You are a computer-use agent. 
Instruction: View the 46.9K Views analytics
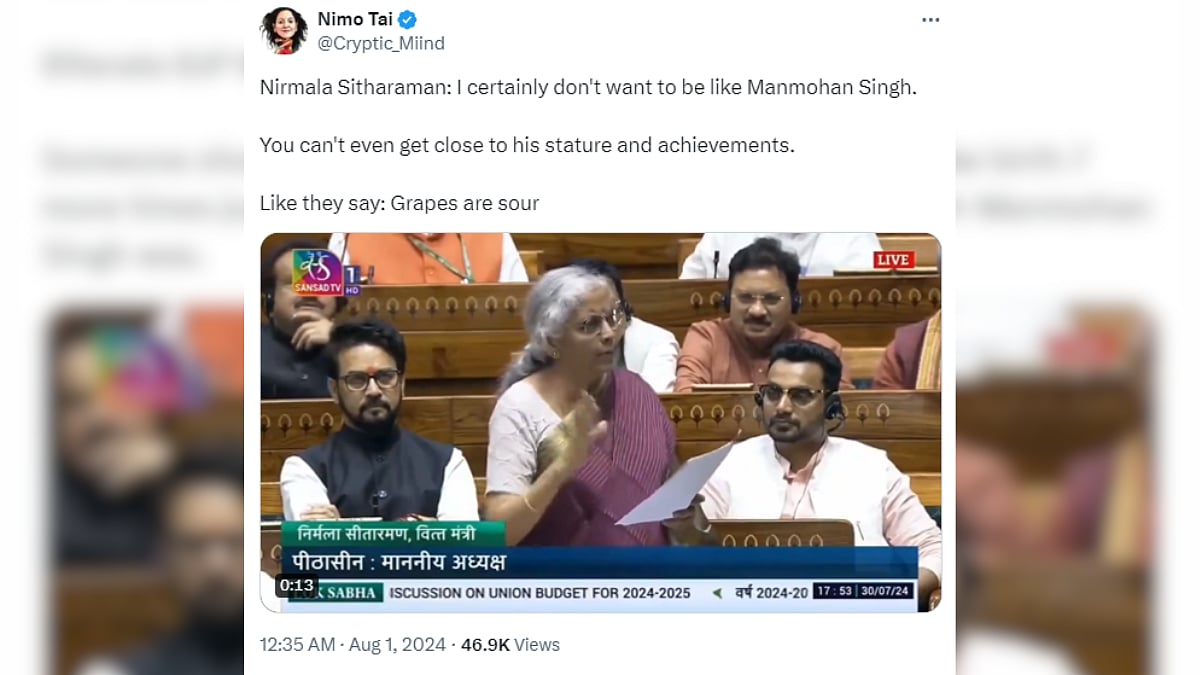coord(510,645)
